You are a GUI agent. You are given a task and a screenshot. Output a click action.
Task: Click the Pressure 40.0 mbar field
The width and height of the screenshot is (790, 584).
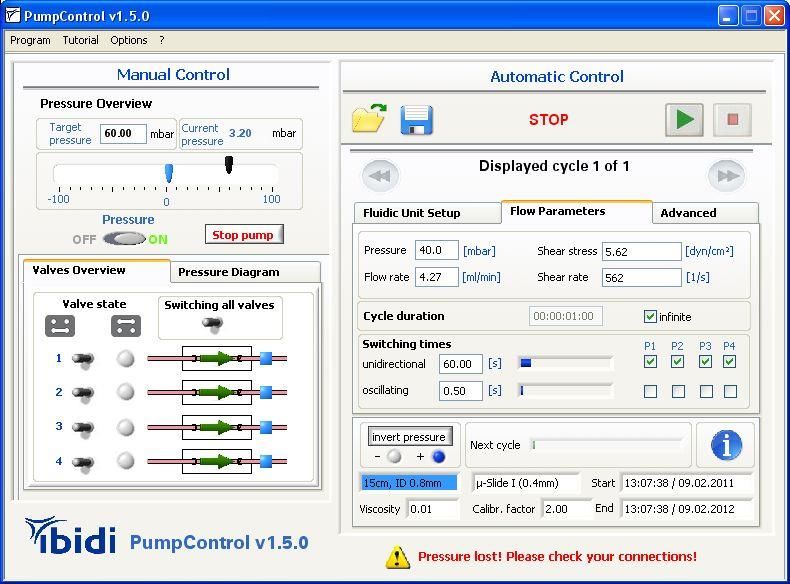436,250
